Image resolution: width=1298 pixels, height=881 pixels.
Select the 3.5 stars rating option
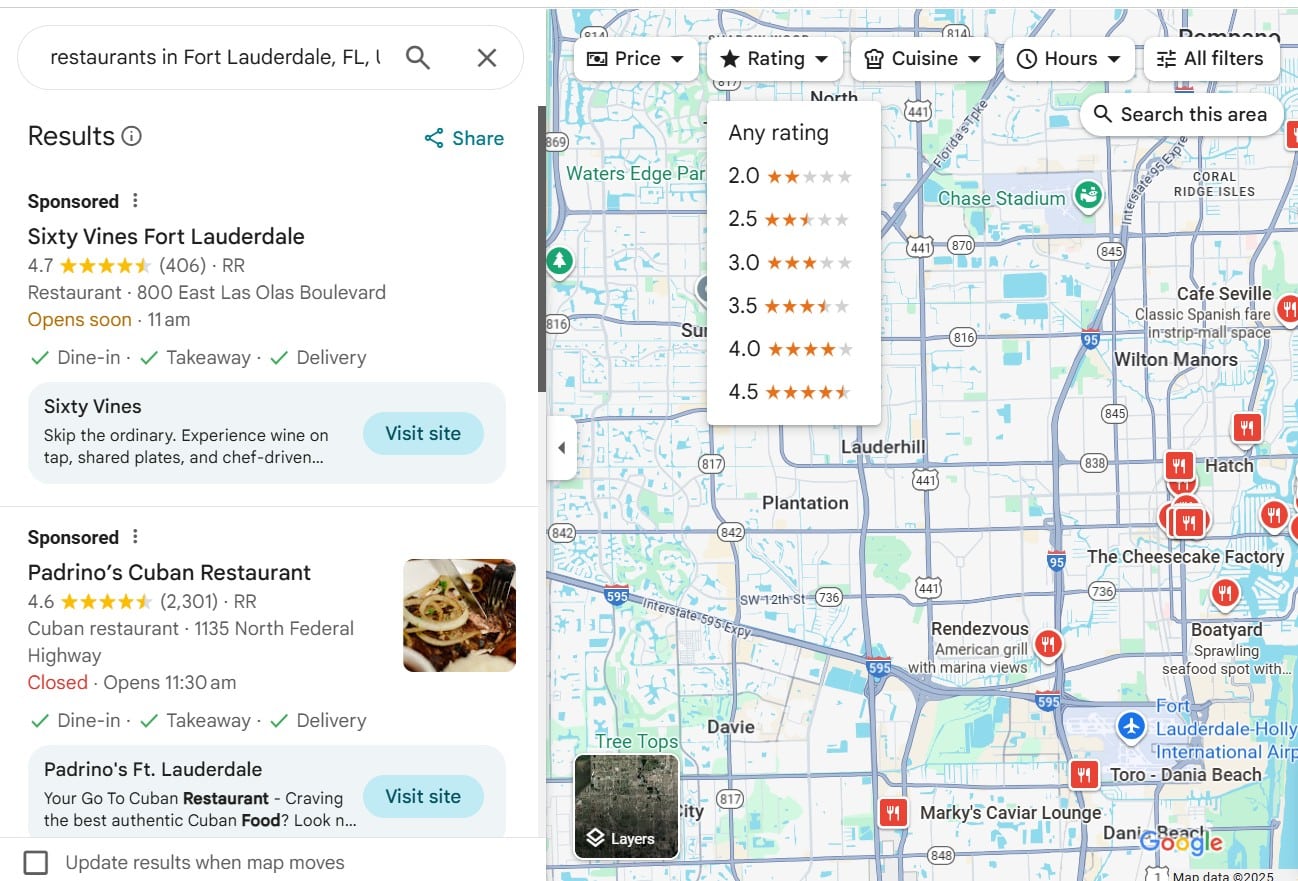(x=794, y=306)
